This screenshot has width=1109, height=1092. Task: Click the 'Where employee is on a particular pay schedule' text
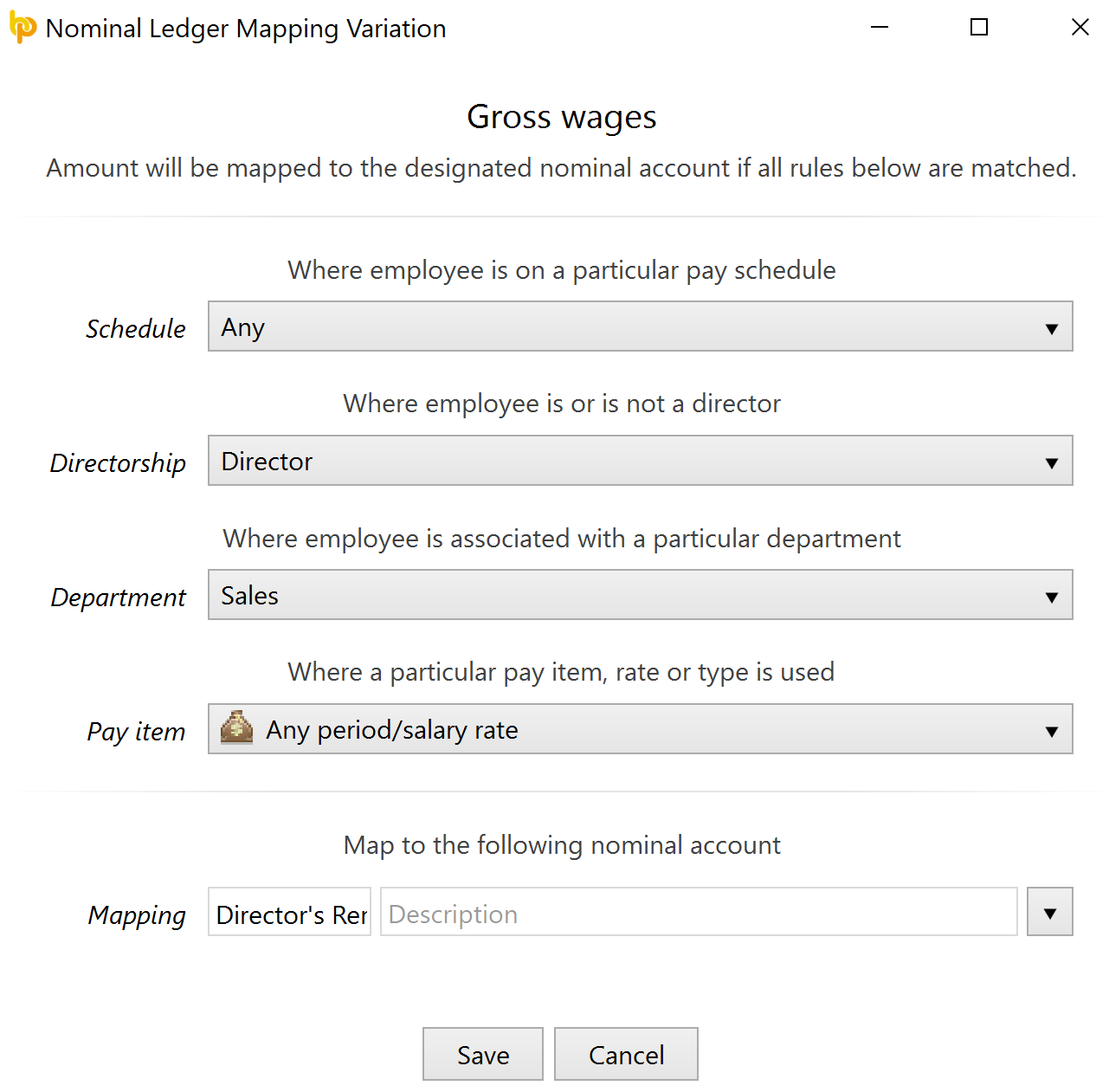[x=562, y=270]
